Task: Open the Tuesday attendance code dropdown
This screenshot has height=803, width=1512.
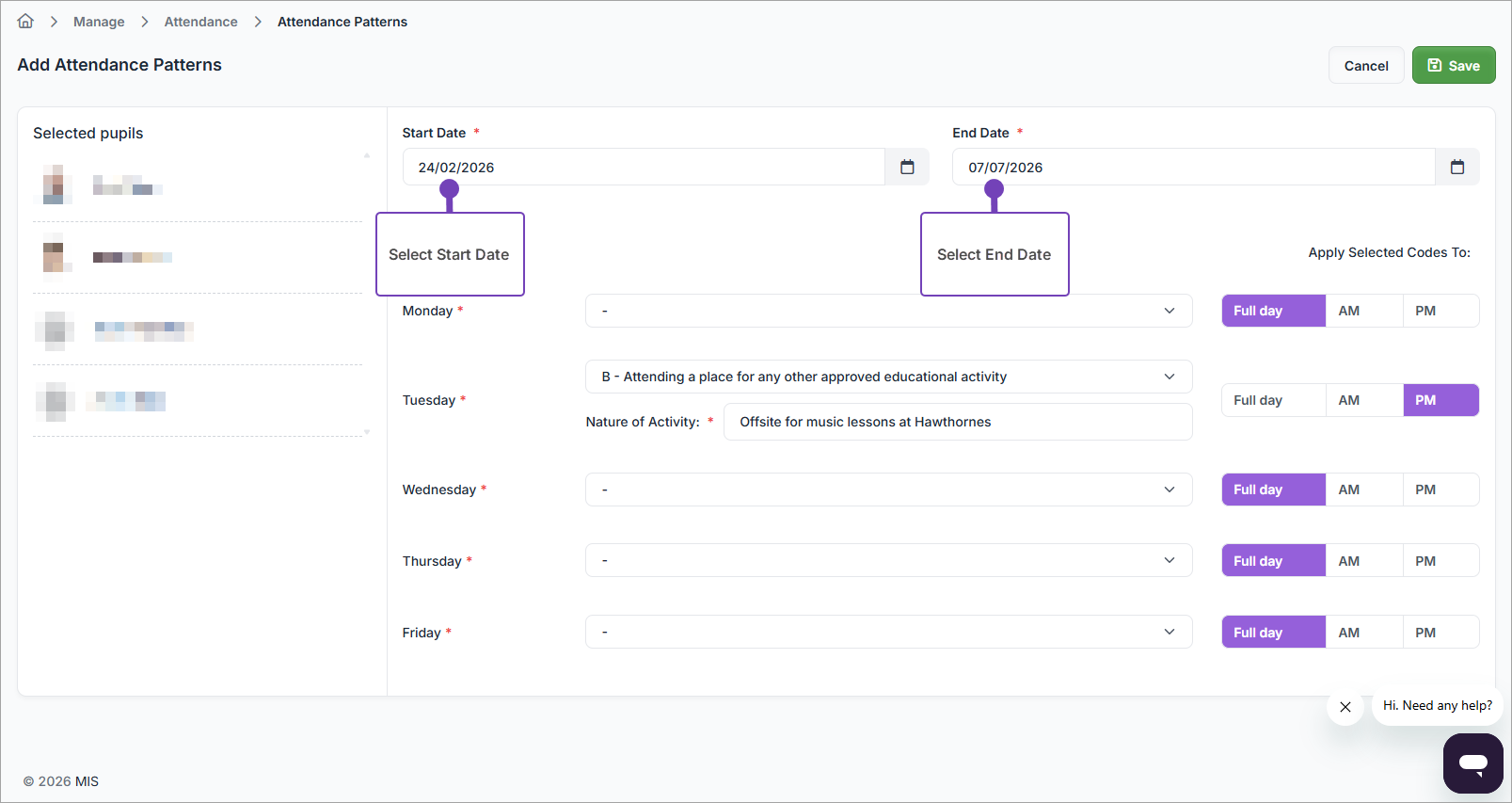Action: [888, 377]
